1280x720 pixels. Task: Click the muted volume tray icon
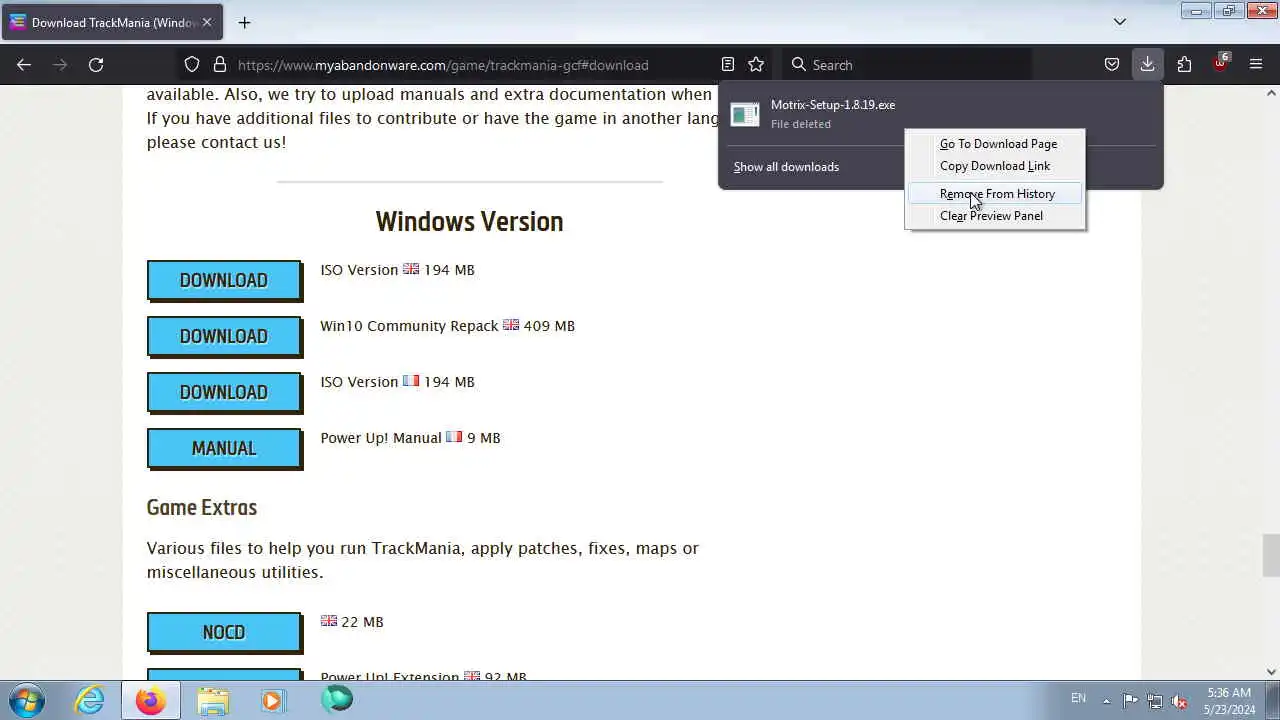click(x=1180, y=701)
